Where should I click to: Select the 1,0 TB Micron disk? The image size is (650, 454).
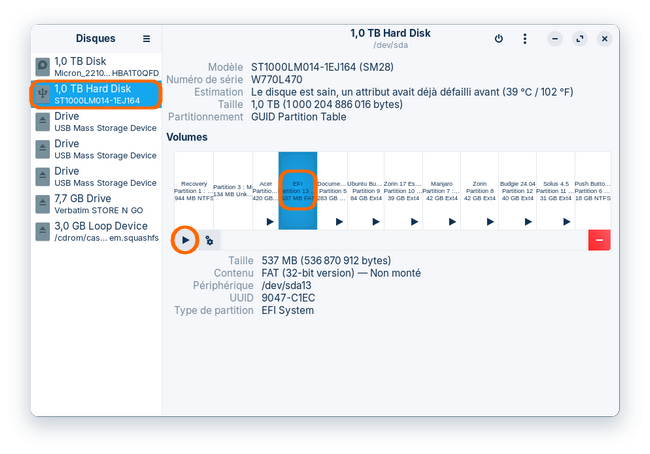96,67
